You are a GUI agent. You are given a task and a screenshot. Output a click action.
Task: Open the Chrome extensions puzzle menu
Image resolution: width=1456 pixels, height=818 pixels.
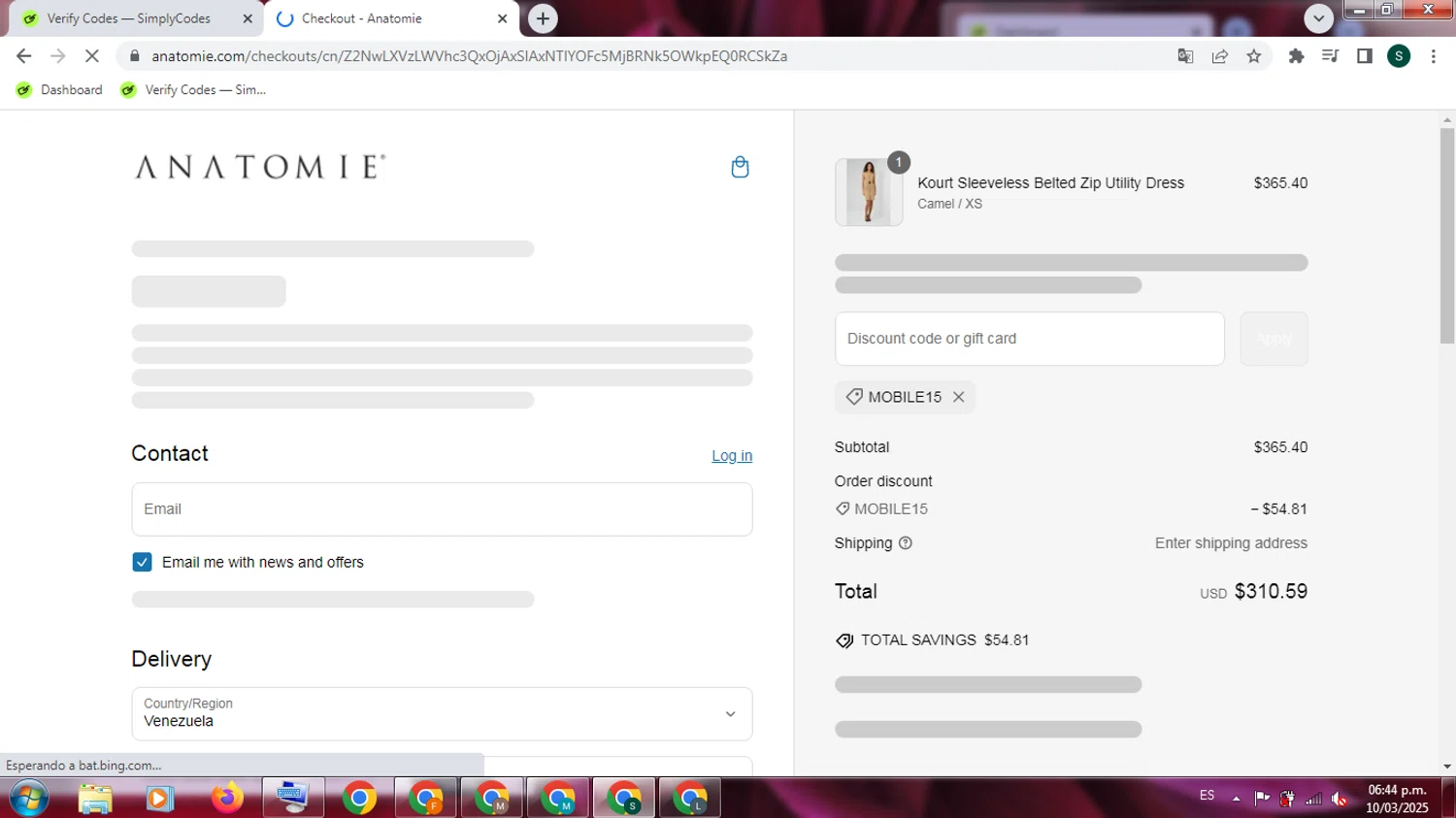click(1296, 56)
